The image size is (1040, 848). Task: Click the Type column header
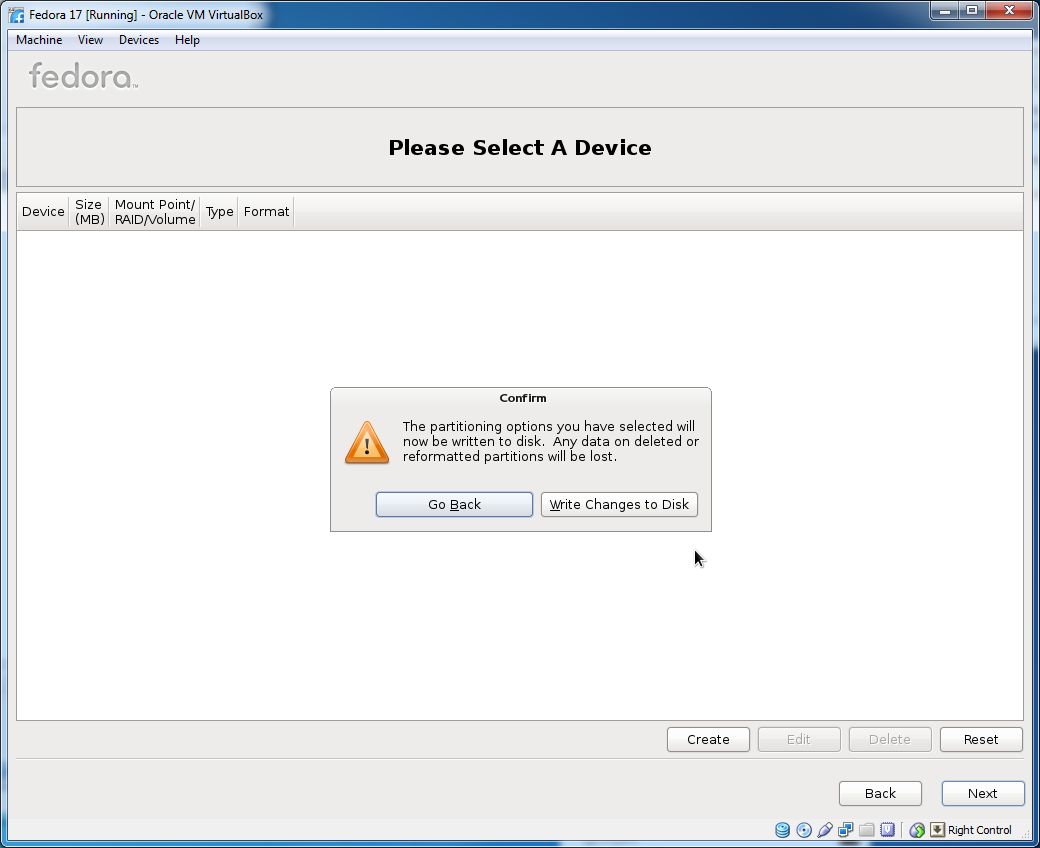pos(219,212)
